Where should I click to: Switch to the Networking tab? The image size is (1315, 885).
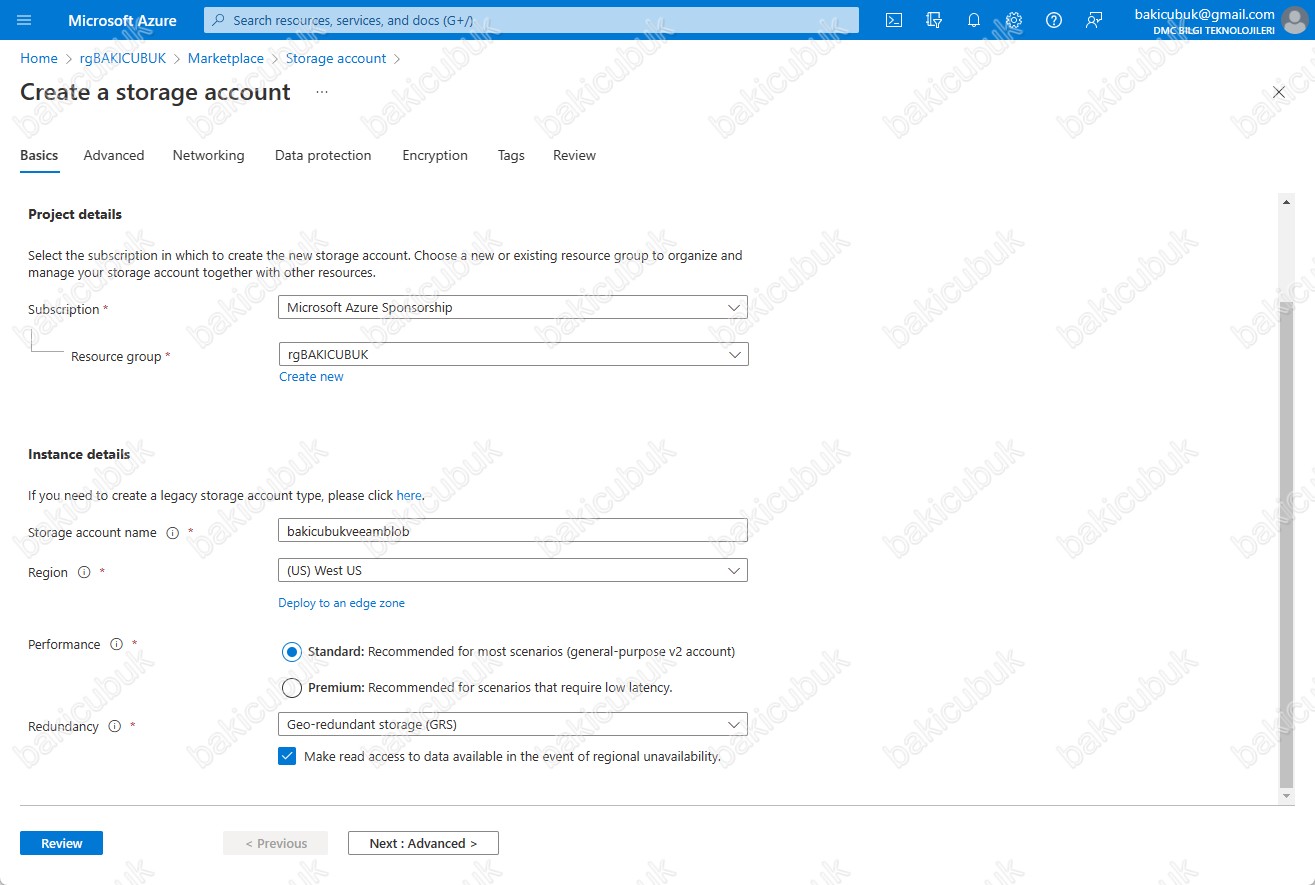pos(208,156)
